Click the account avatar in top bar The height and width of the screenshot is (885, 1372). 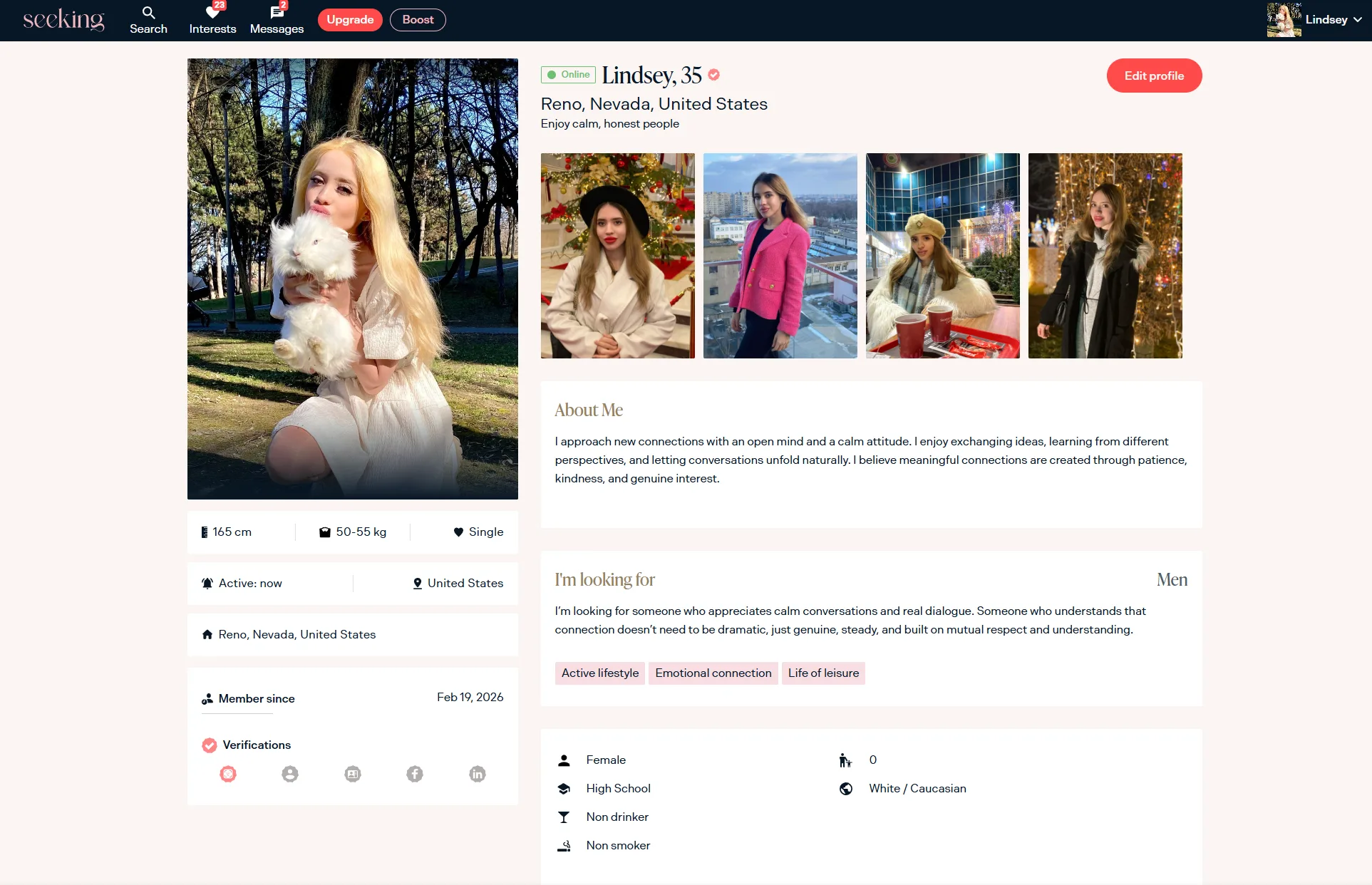1284,20
